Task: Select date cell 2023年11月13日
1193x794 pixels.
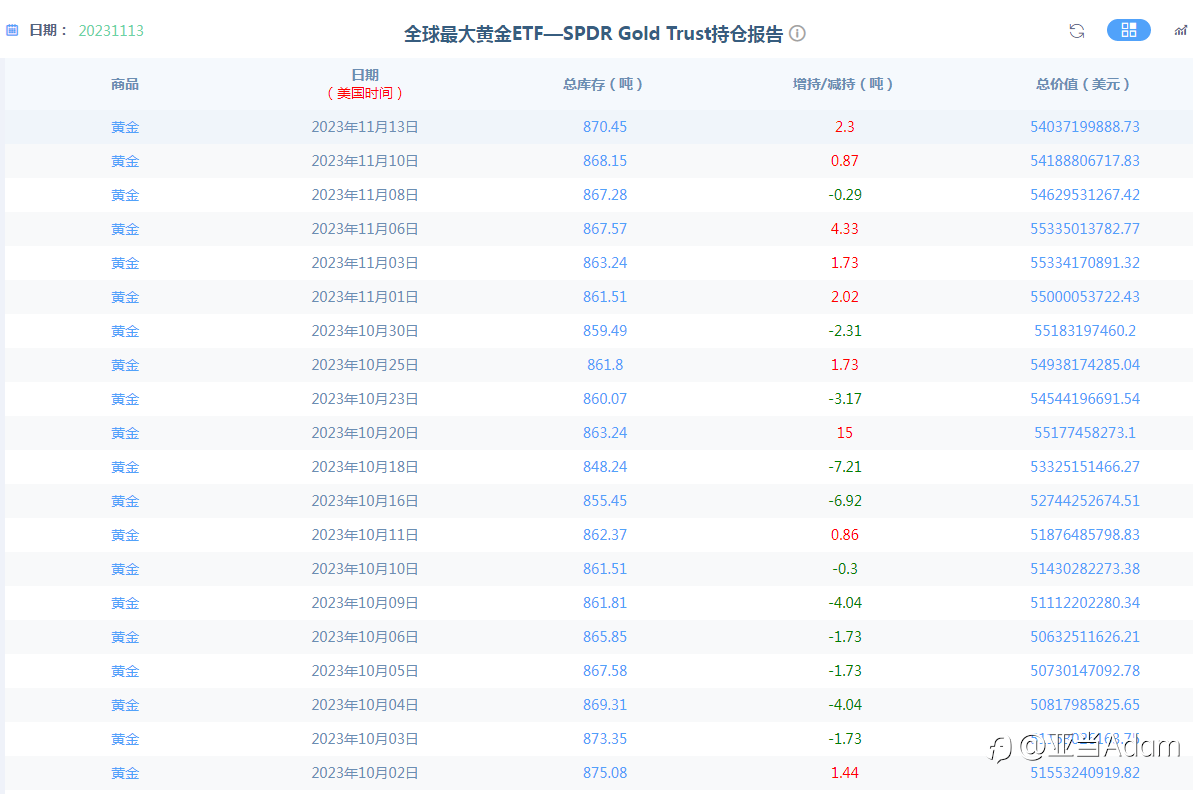Action: click(364, 127)
